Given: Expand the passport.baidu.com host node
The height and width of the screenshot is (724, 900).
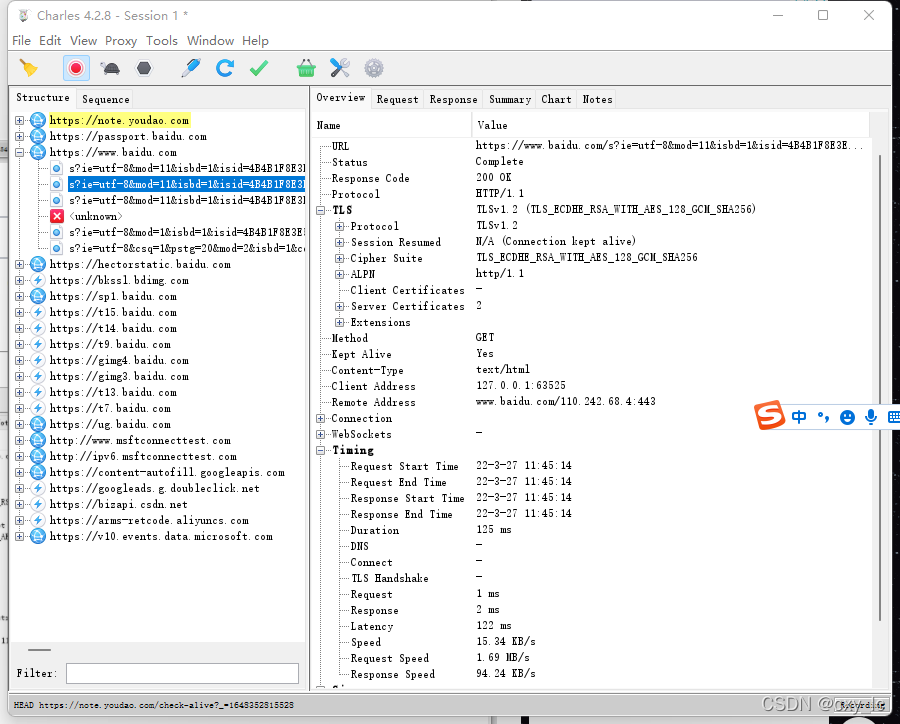Looking at the screenshot, I should pyautogui.click(x=20, y=137).
